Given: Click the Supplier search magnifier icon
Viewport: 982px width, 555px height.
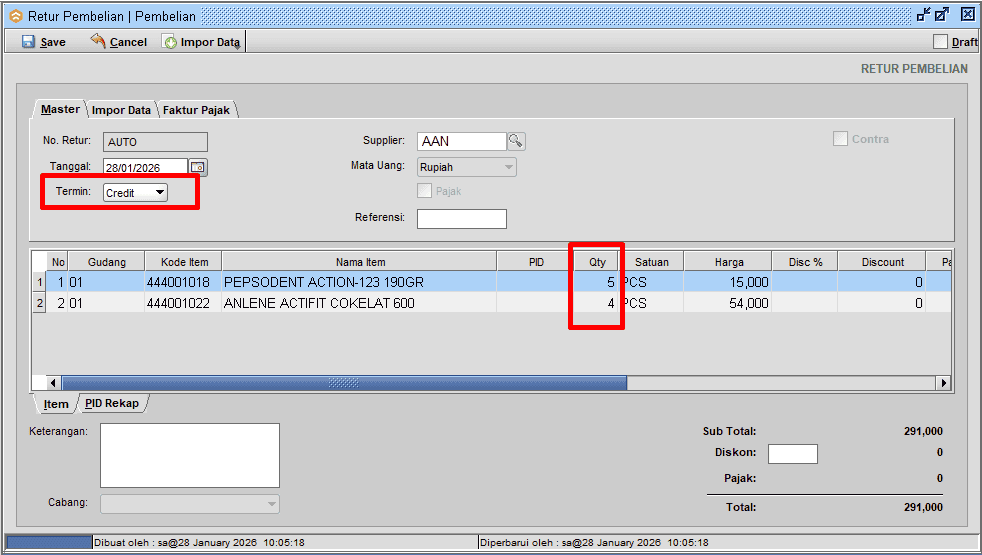Looking at the screenshot, I should 516,141.
